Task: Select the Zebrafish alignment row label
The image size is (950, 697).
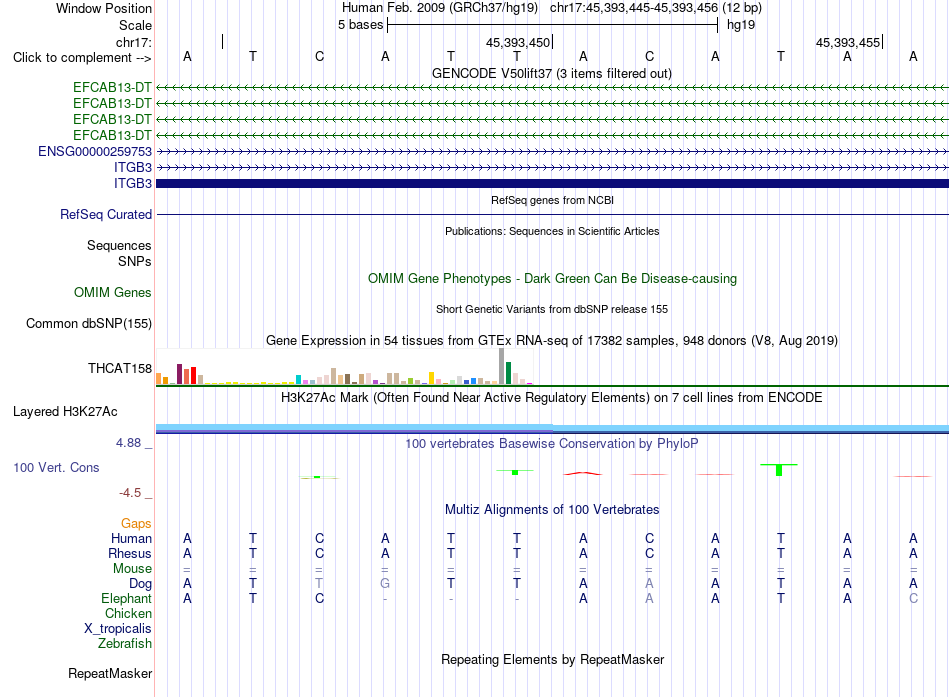Action: point(125,644)
